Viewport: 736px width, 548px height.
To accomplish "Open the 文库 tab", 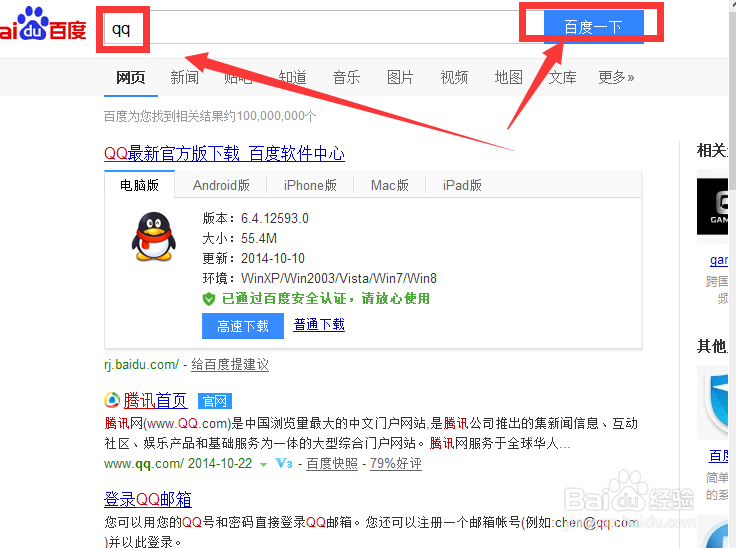I will click(x=562, y=77).
